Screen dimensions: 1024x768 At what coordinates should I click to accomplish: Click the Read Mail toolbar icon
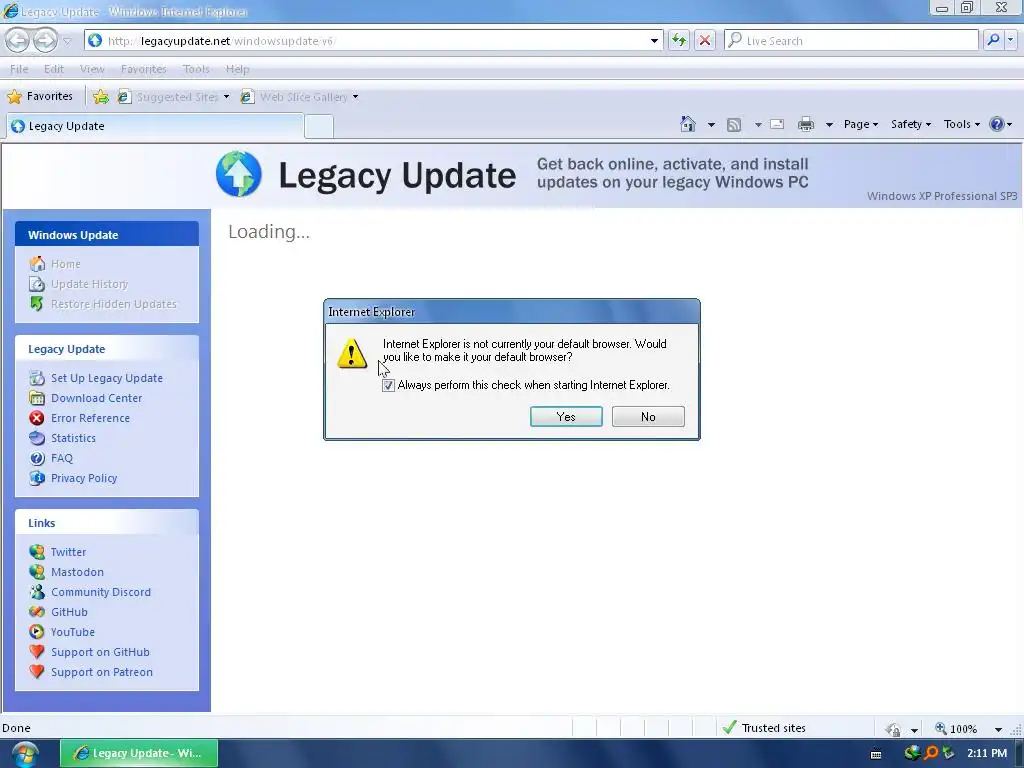click(777, 124)
